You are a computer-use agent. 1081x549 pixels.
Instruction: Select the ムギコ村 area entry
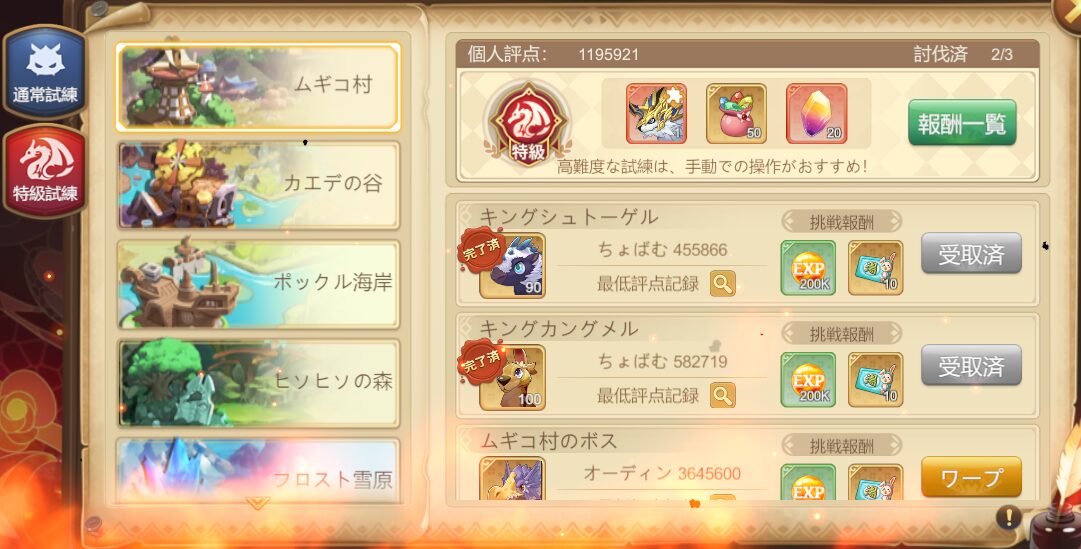(258, 87)
